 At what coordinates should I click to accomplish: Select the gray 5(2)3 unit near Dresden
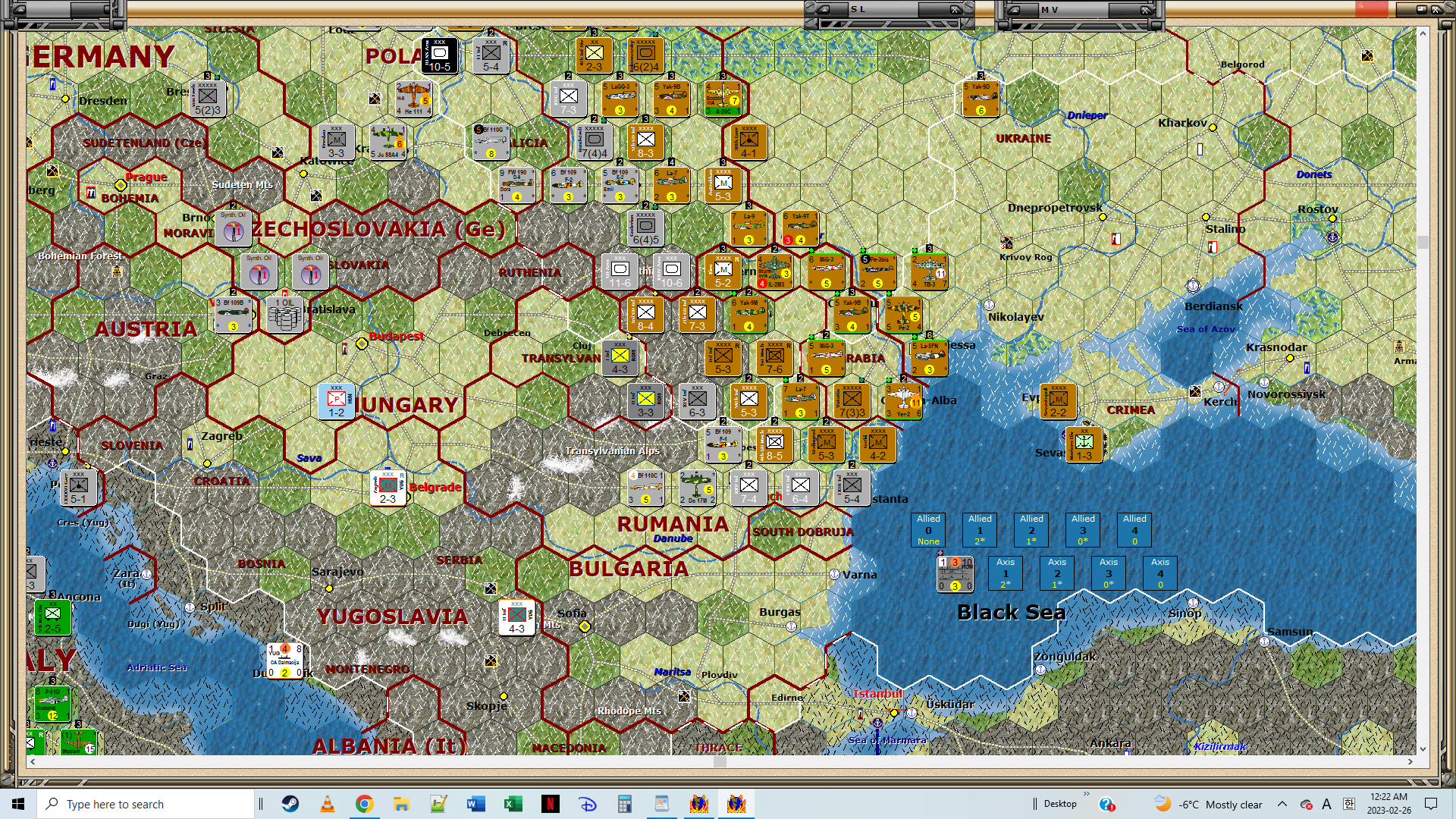tap(208, 99)
